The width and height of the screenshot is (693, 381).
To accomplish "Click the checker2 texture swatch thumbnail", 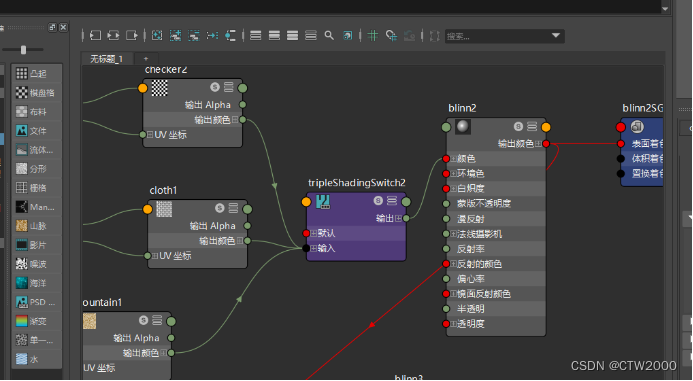I will coord(160,88).
